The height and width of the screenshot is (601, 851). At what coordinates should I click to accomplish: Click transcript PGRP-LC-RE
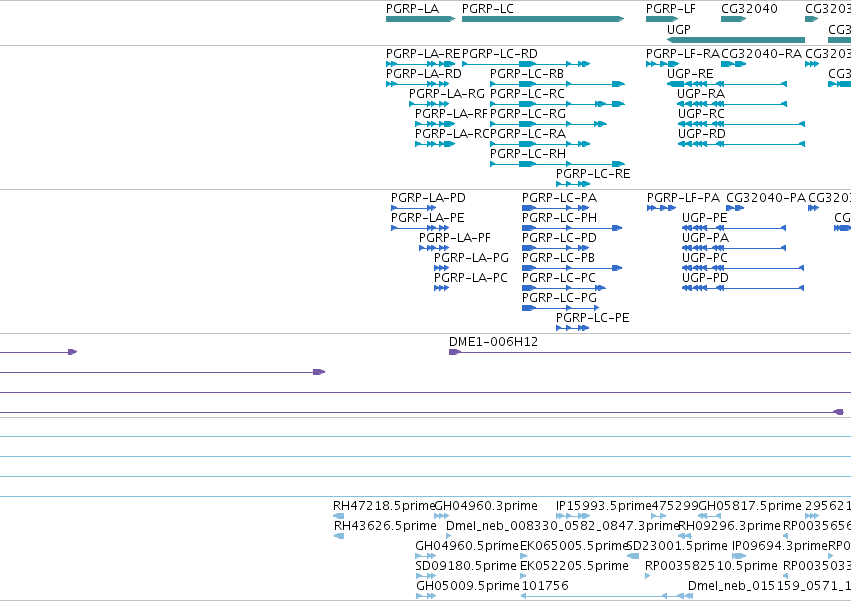tap(573, 184)
